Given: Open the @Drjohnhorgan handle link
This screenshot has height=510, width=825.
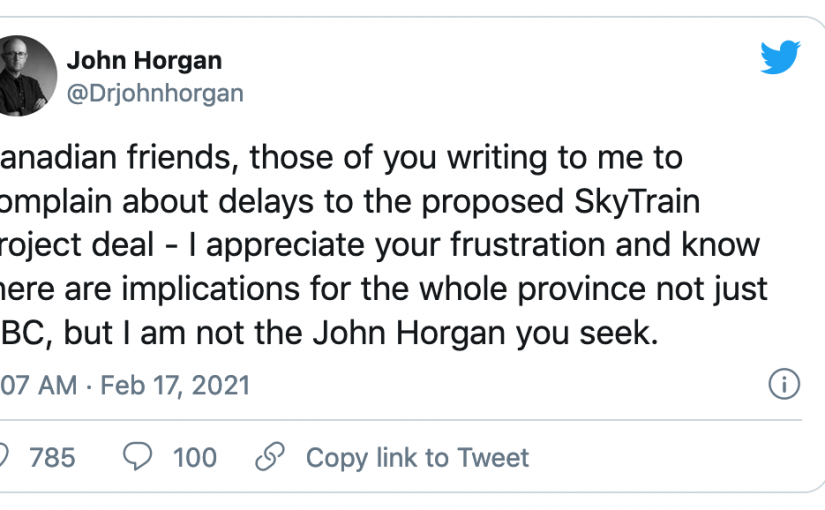Looking at the screenshot, I should (154, 93).
